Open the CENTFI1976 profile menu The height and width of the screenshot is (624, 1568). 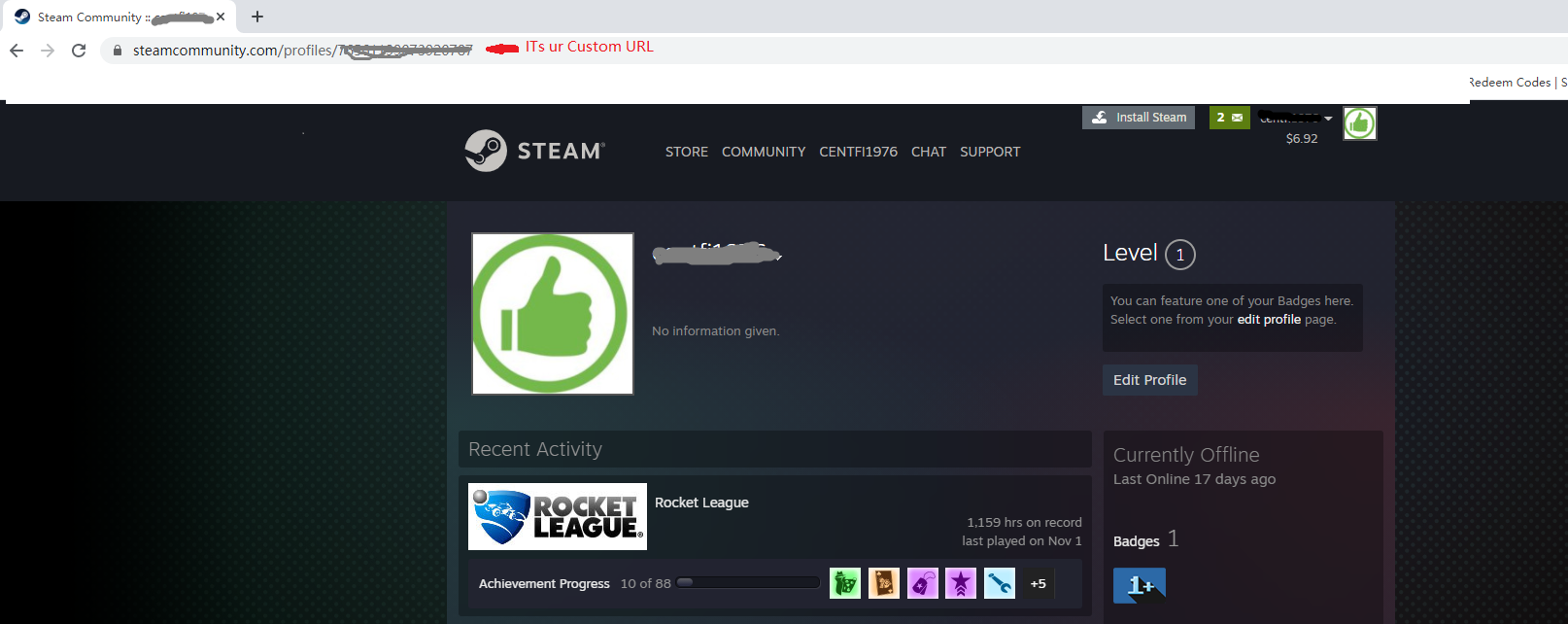(x=858, y=152)
